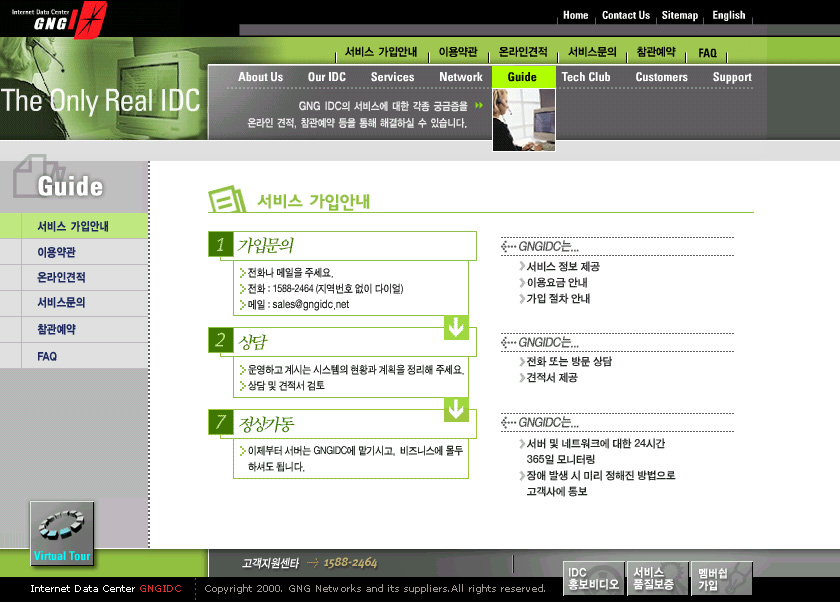Image resolution: width=840 pixels, height=602 pixels.
Task: Click the red GNGIDC text in footer
Action: pos(161,588)
